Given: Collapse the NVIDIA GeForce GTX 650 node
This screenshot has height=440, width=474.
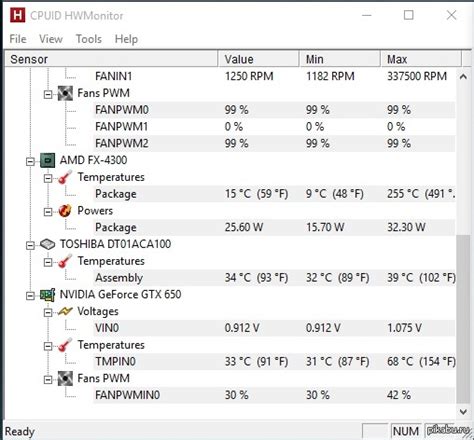Looking at the screenshot, I should pyautogui.click(x=30, y=296).
